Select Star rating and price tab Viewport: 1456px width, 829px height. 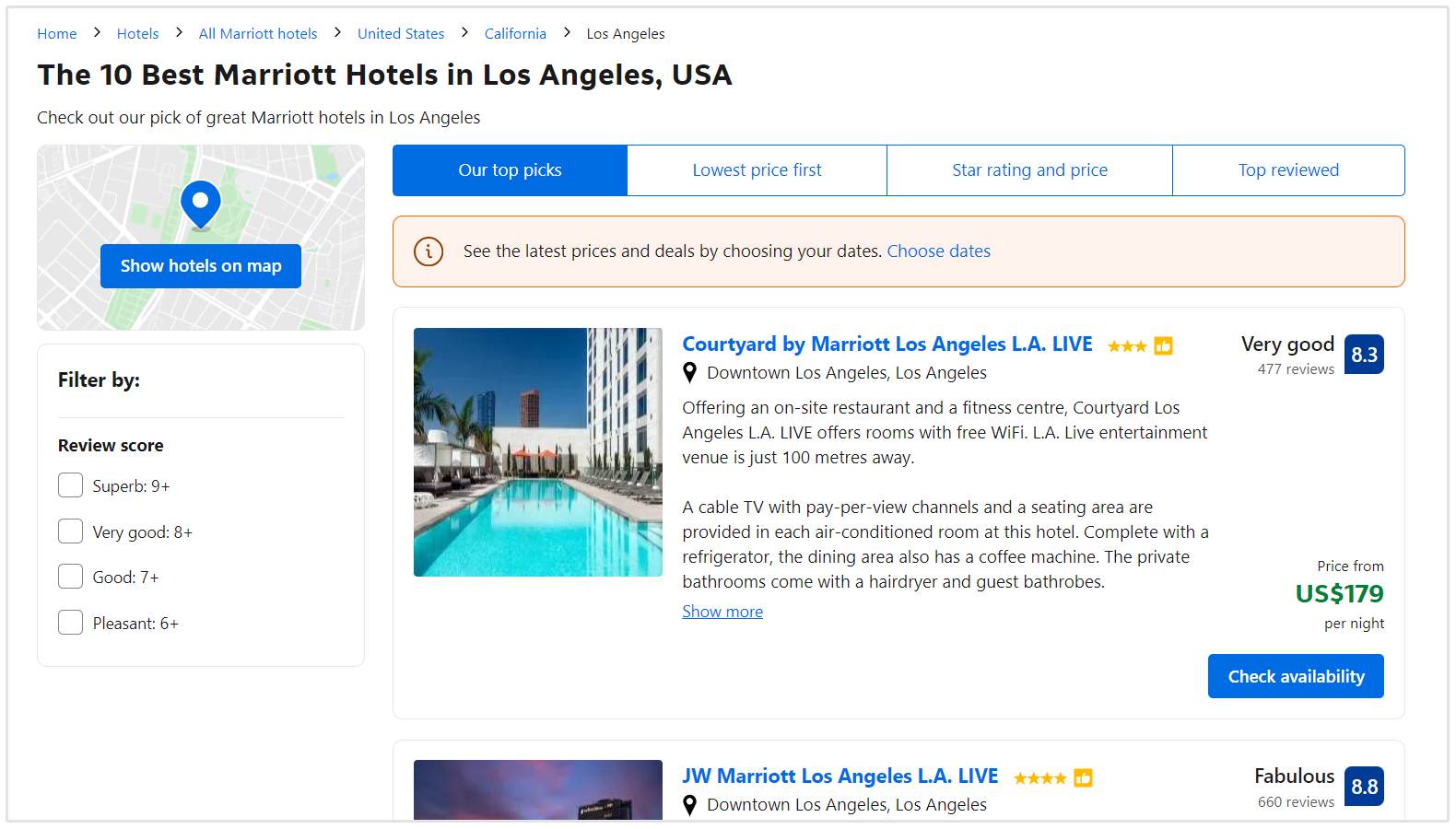[1029, 170]
